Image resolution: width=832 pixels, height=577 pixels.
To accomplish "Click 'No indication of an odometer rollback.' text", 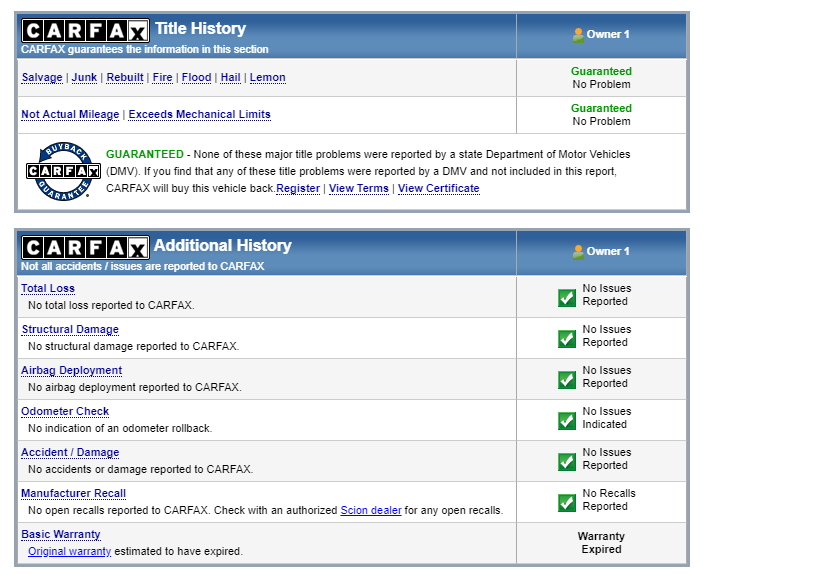I will click(120, 428).
